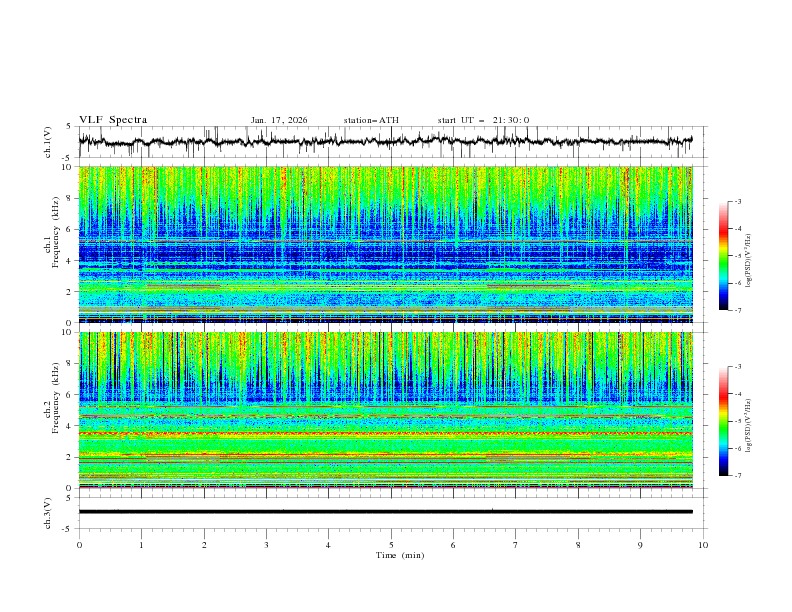Click the ch.1 colorbar log(PSD) label
The image size is (792, 612).
click(x=749, y=260)
